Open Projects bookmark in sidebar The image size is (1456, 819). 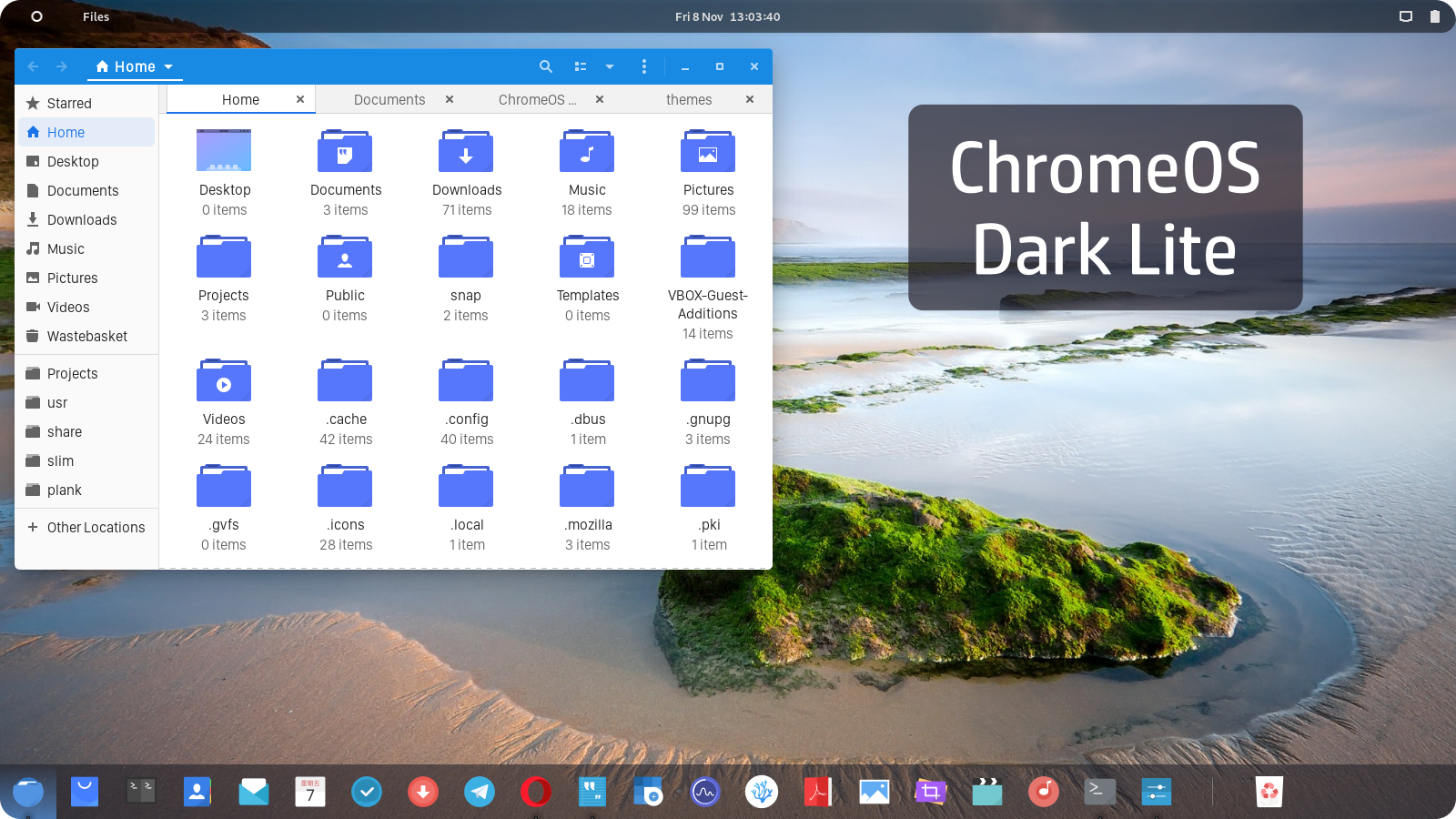(x=86, y=373)
